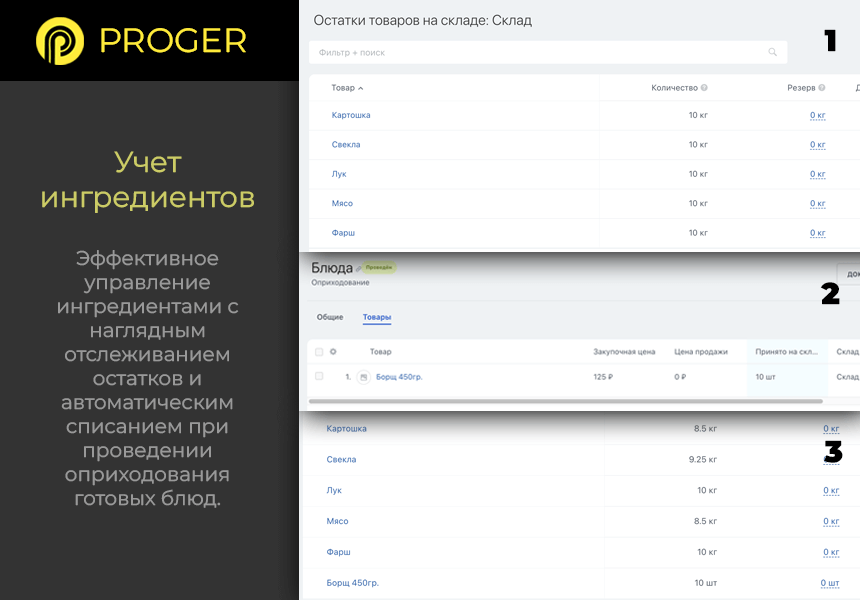Click the pencil edit icon beside Блюда
The image size is (860, 600).
pyautogui.click(x=359, y=269)
